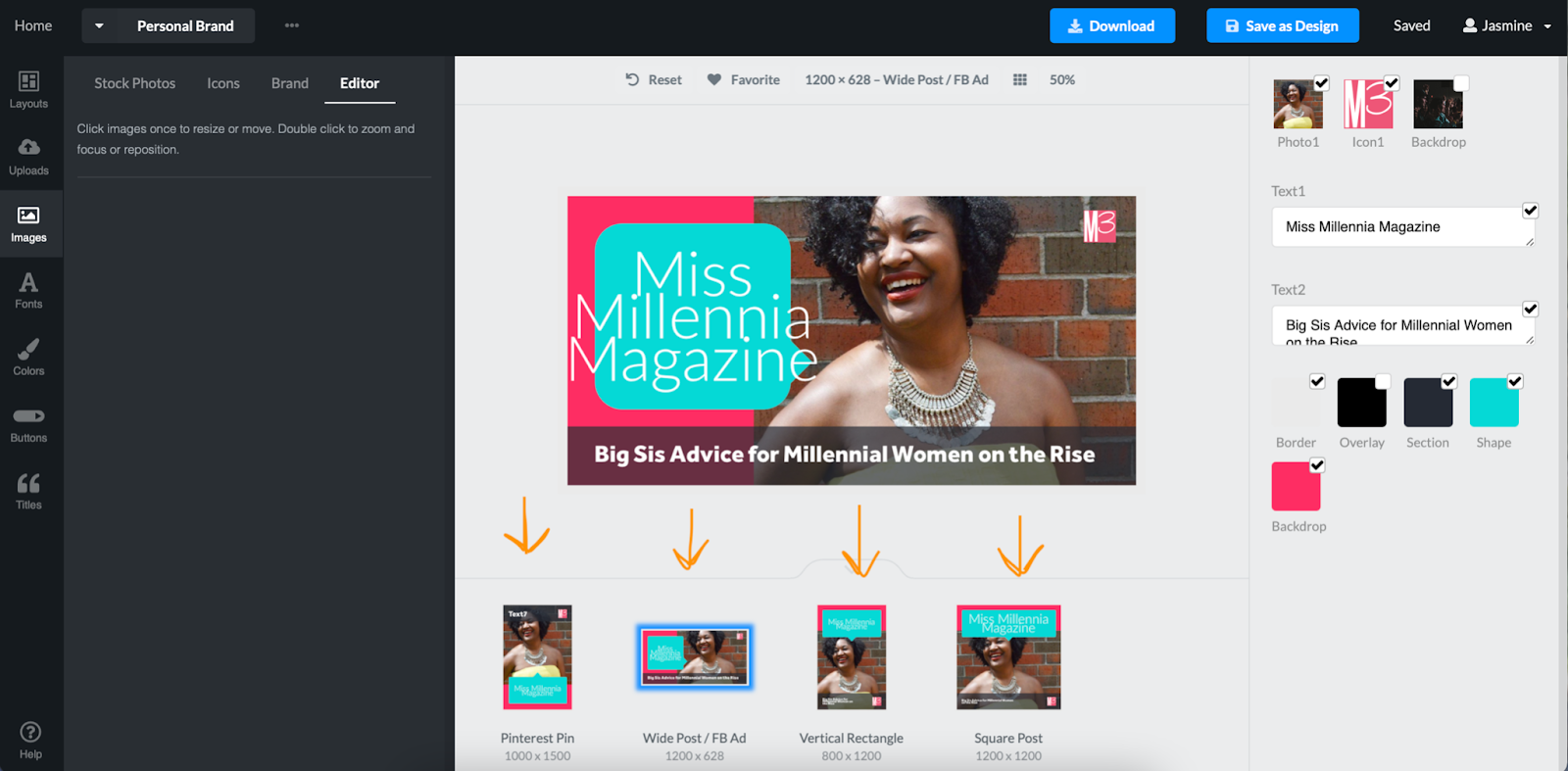Switch to the Brand tab
This screenshot has width=1568, height=771.
click(290, 83)
